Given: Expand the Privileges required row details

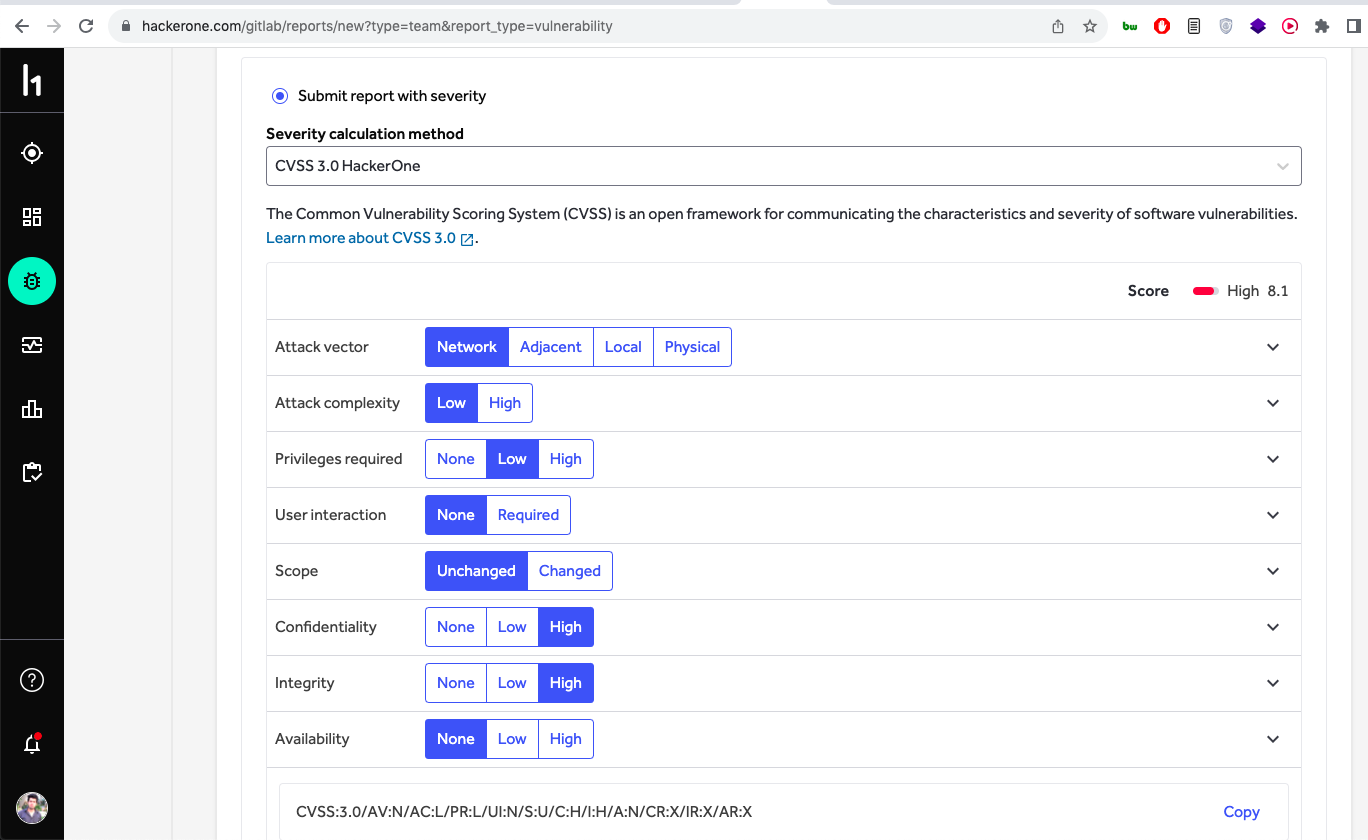Looking at the screenshot, I should (1273, 459).
